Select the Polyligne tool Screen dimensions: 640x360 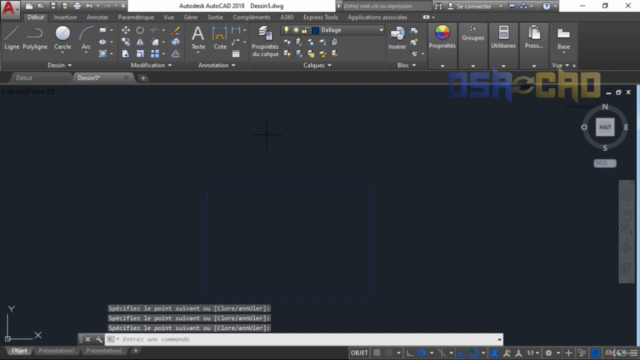point(35,38)
